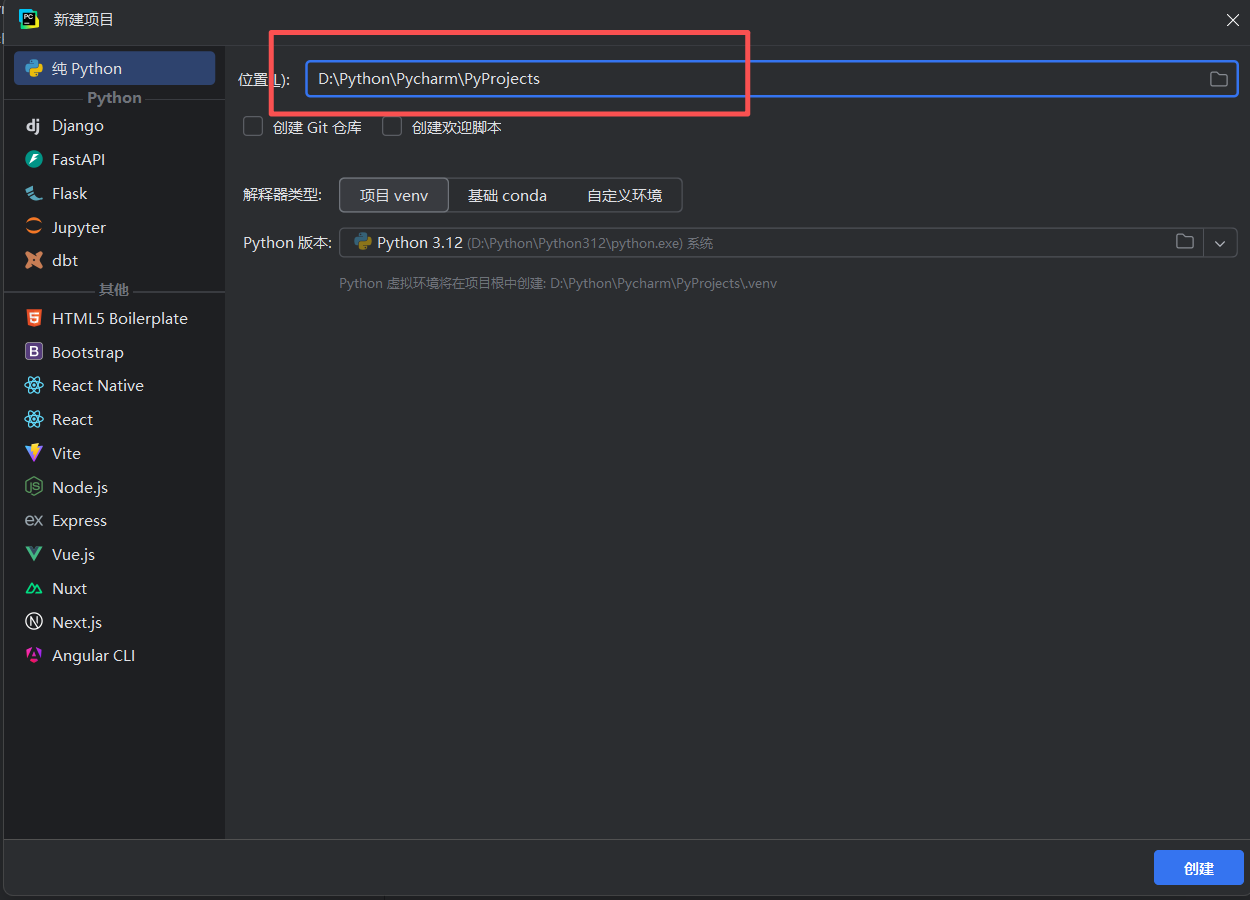Screen dimensions: 1250x900
Task: Click the React atom icon
Action: tap(34, 419)
